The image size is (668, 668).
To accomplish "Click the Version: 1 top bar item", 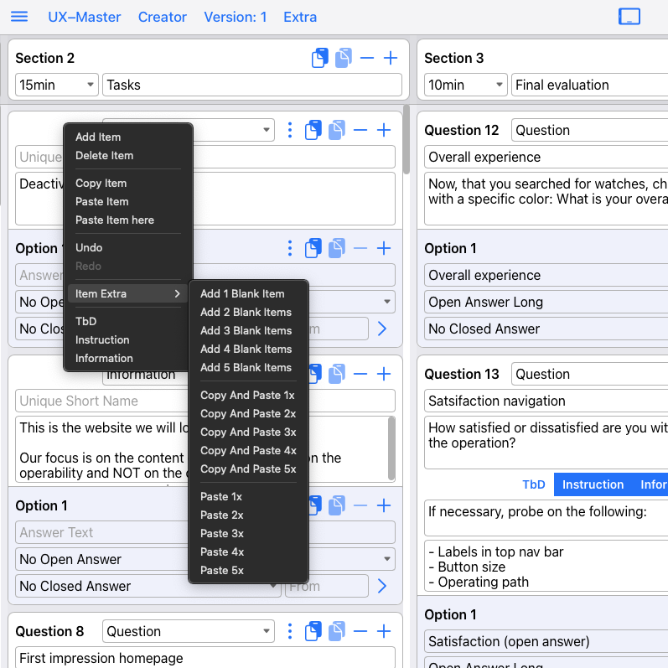I will [235, 17].
